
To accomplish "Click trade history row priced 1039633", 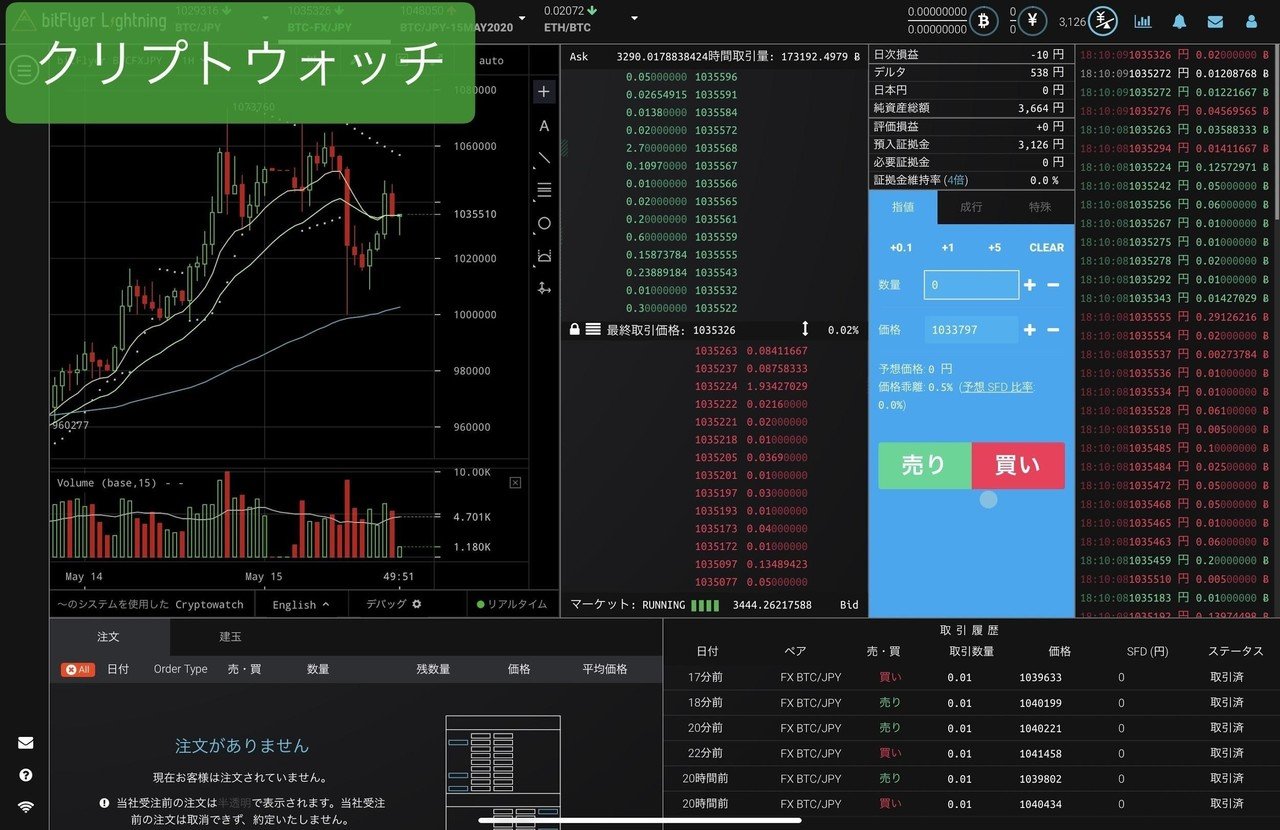I will tap(971, 677).
